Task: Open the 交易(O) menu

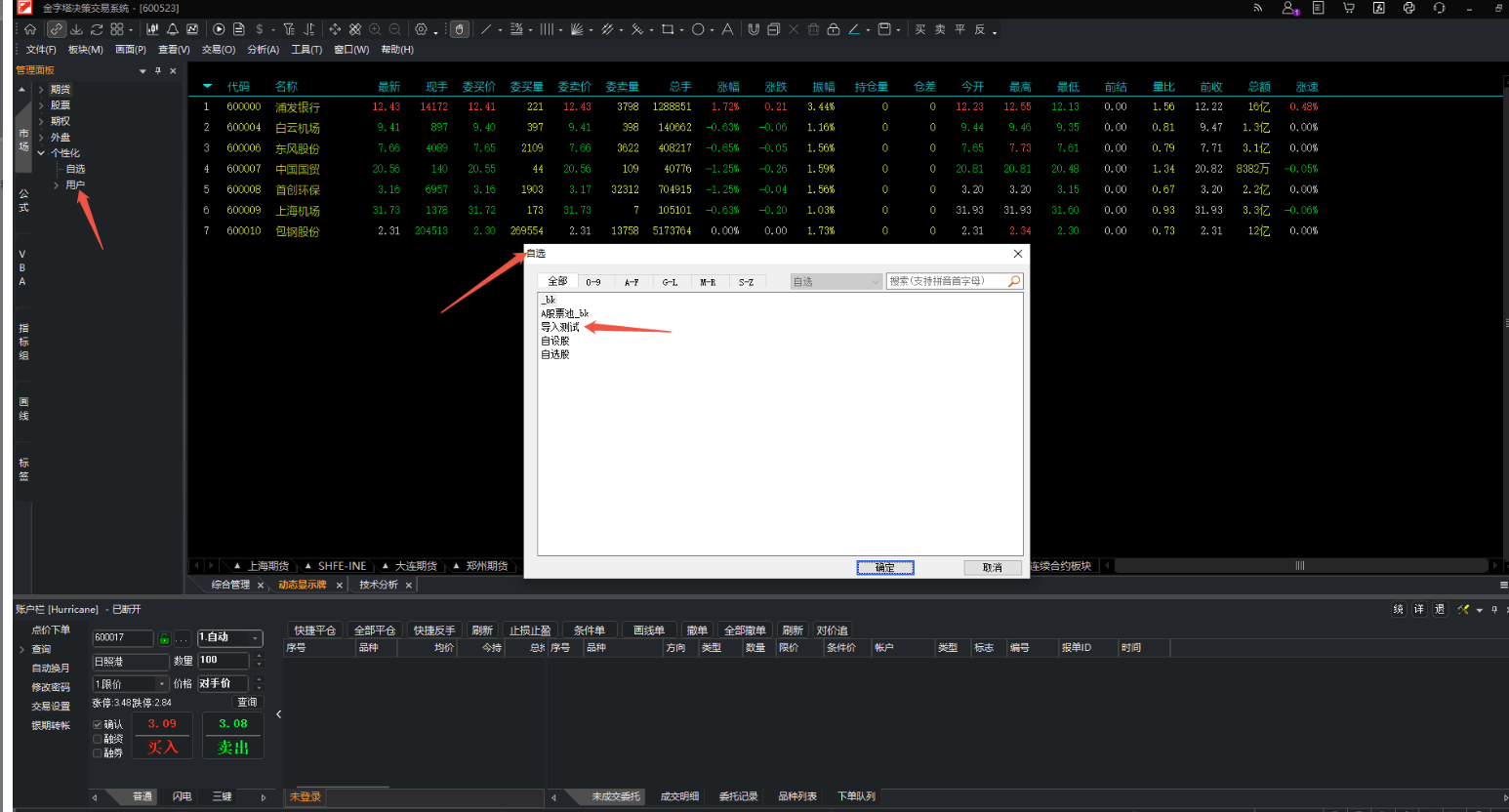Action: (219, 50)
